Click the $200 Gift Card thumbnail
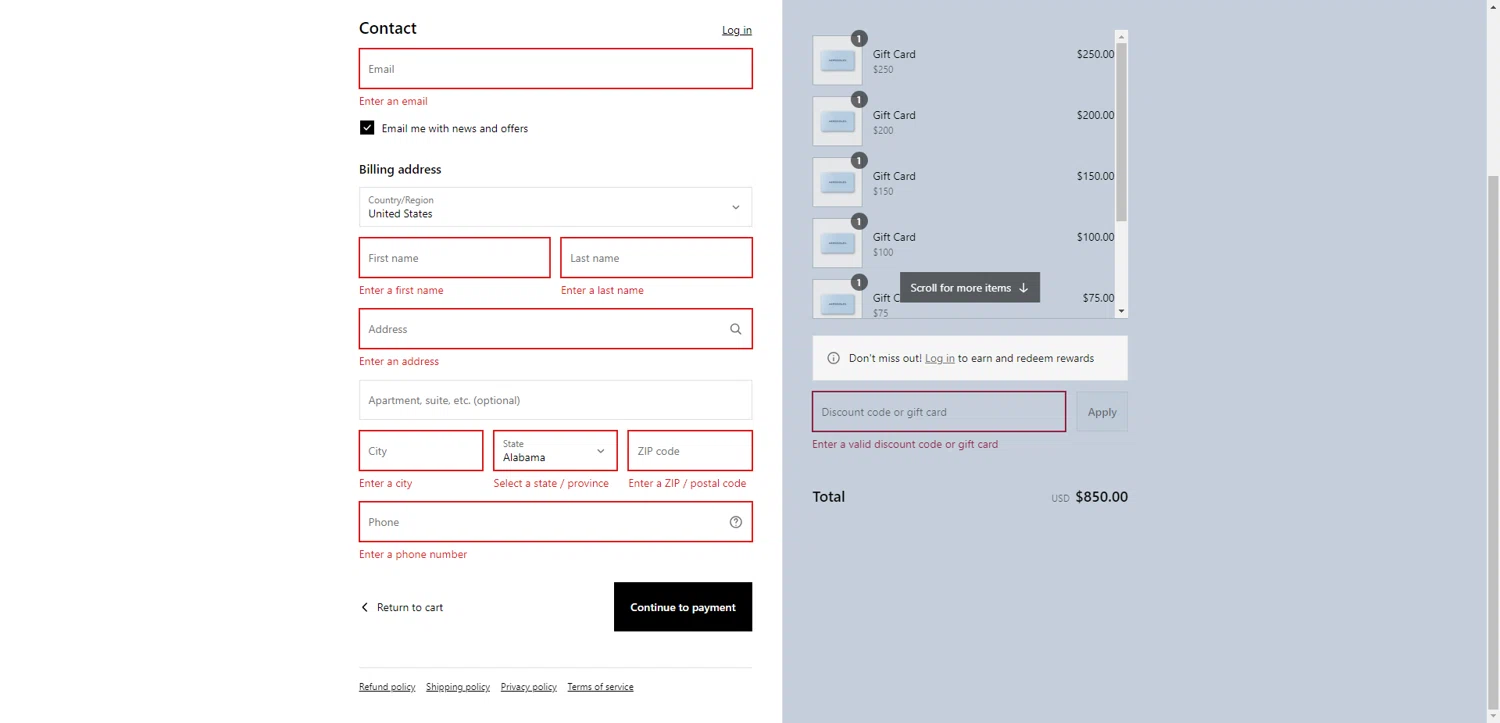This screenshot has width=1500, height=723. (837, 122)
